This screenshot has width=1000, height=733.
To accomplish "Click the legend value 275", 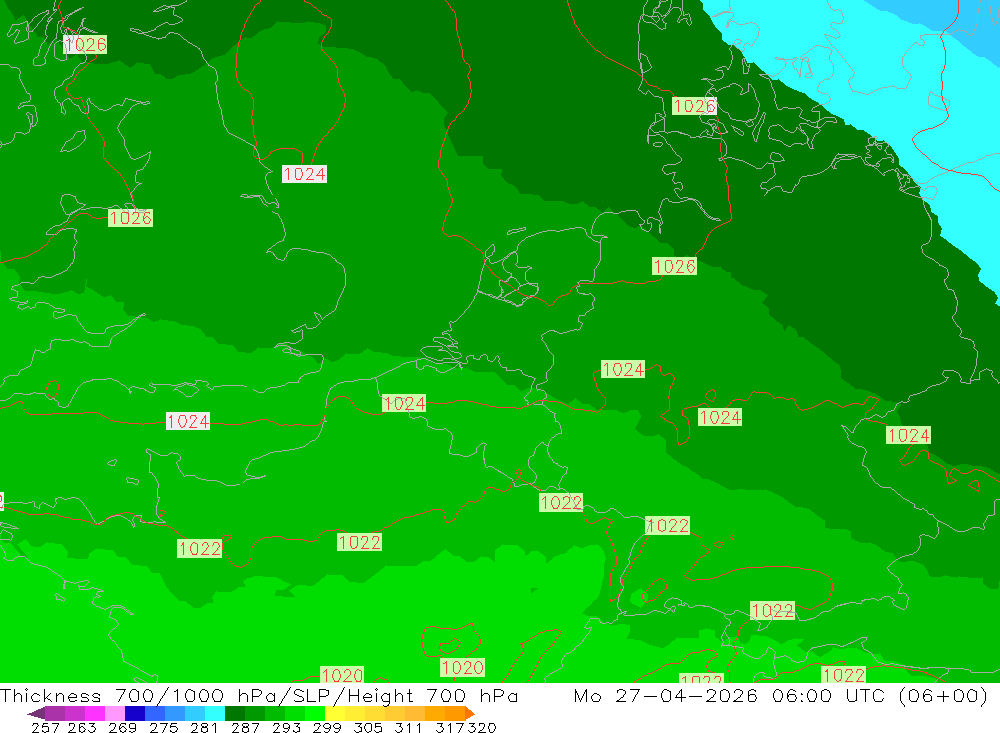I will [x=163, y=727].
